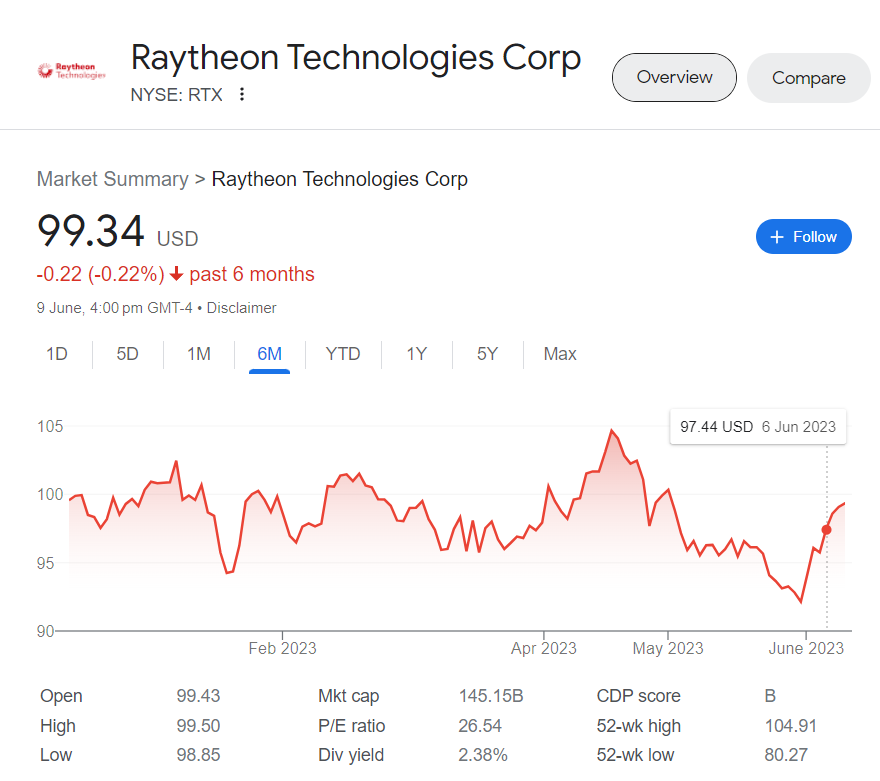Click the Open value 99.43
880x781 pixels.
198,696
